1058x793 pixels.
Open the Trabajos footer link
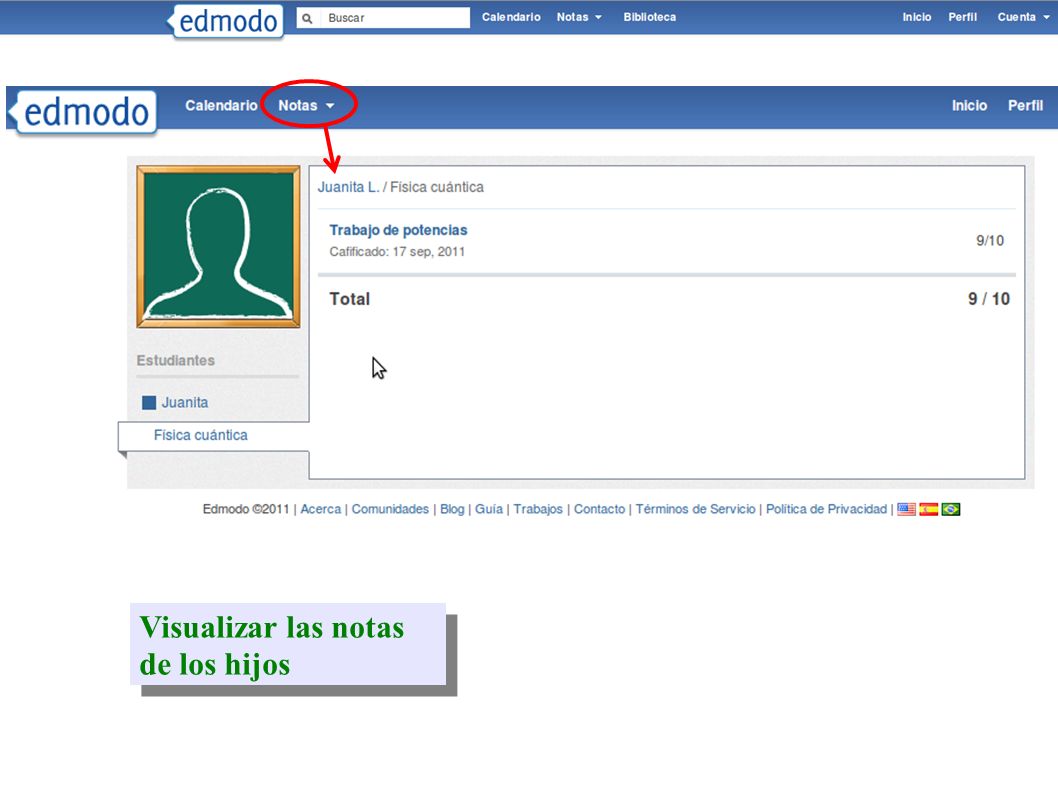click(538, 509)
